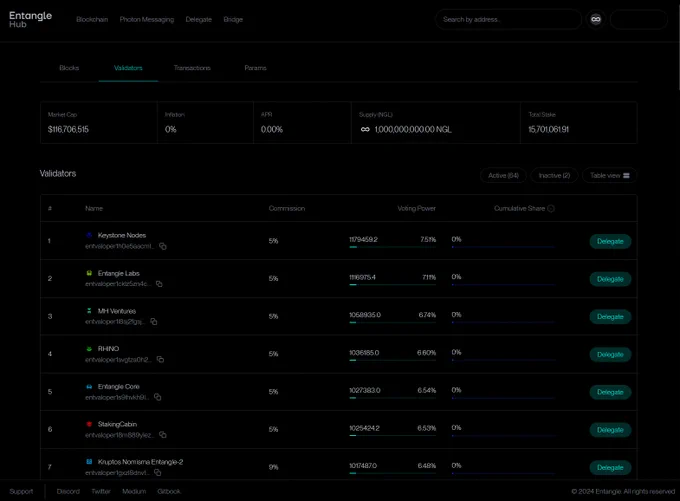This screenshot has width=680, height=501.
Task: Click the Total Stake value 15,701,061.91
Action: pos(549,129)
